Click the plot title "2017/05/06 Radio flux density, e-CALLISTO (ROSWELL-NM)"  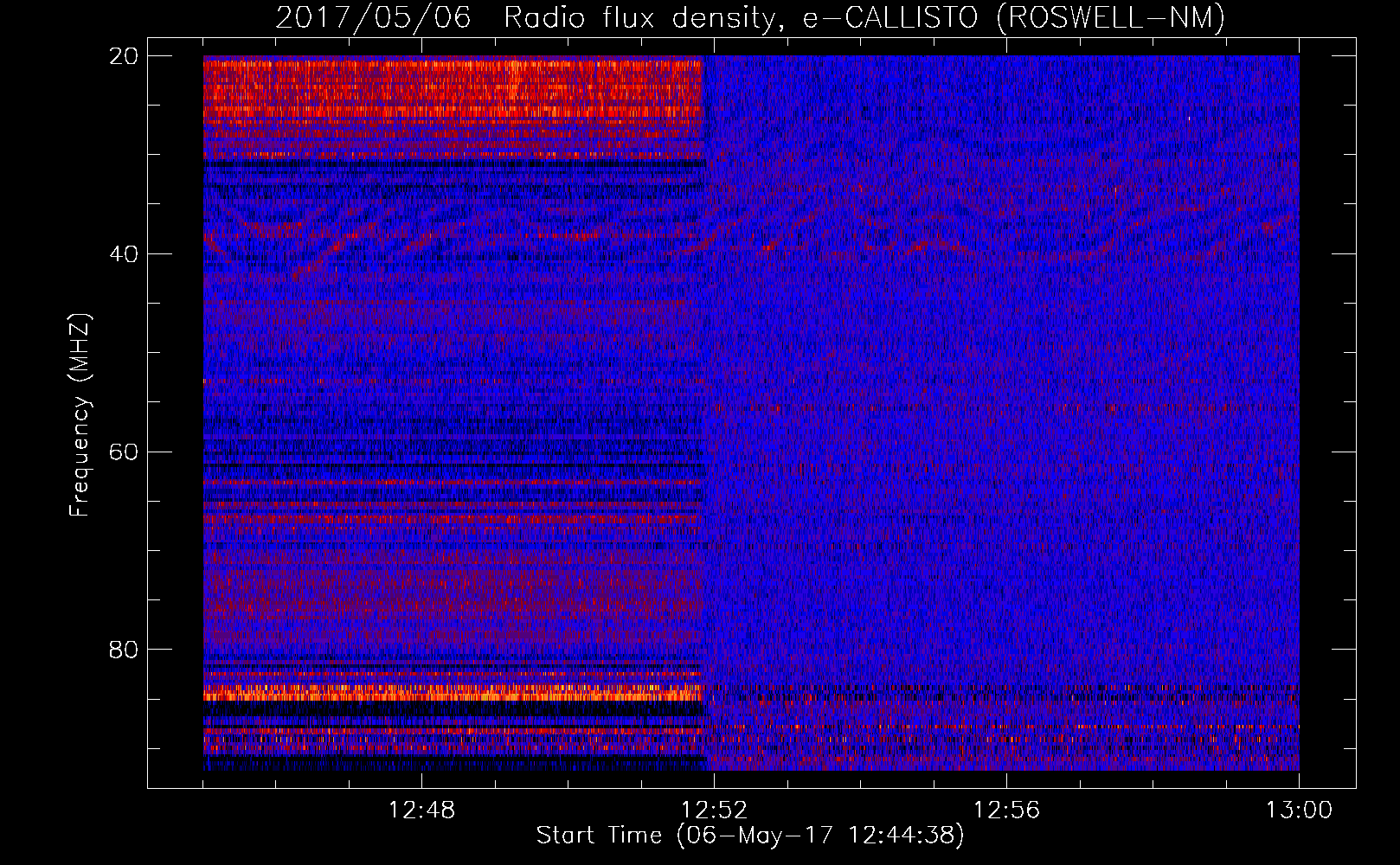click(750, 17)
